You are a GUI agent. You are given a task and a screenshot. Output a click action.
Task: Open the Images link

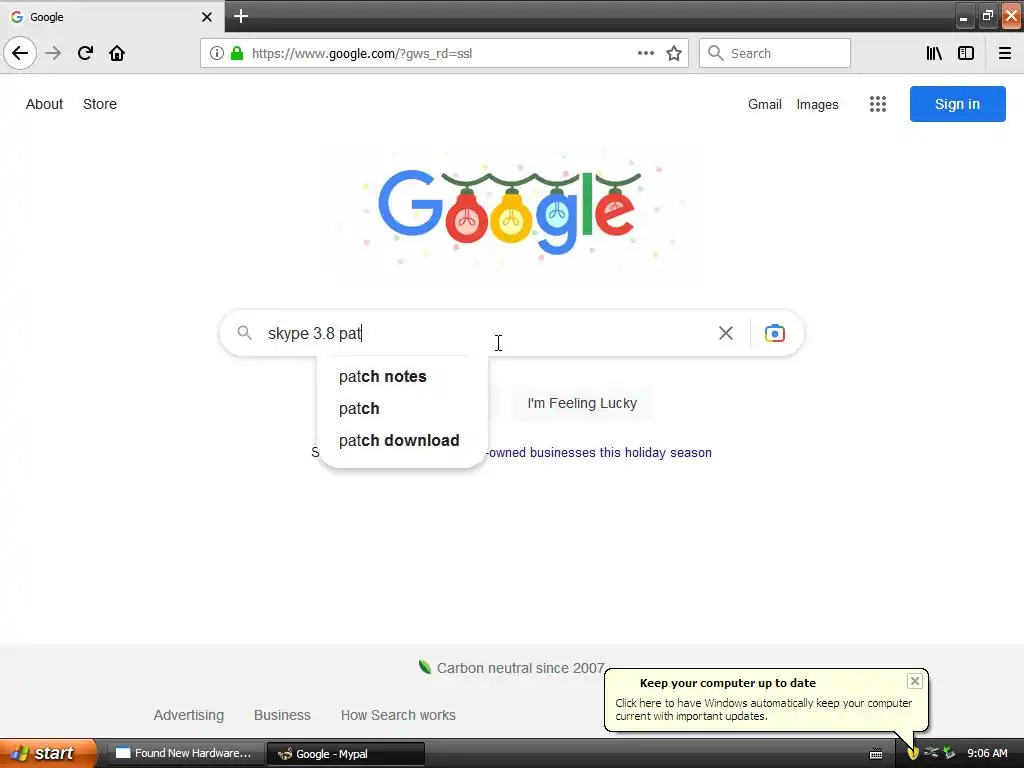point(817,104)
